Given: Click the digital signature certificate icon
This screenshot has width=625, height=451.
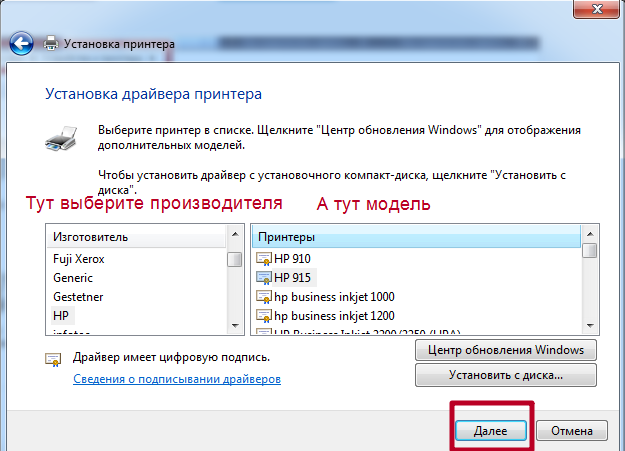Looking at the screenshot, I should (x=53, y=359).
